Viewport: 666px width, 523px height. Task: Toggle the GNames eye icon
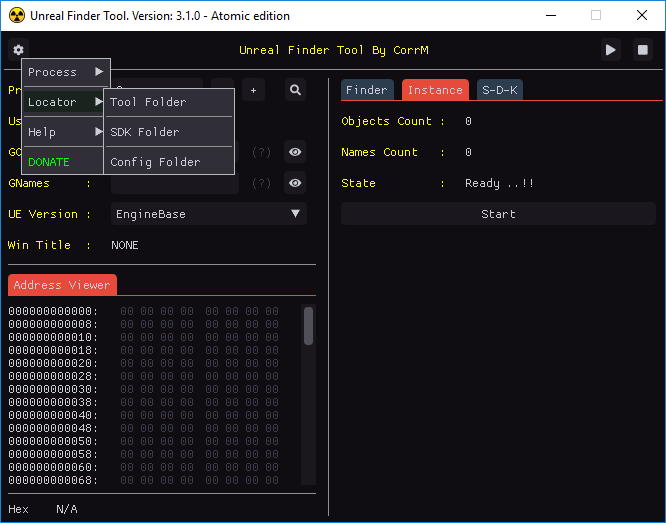click(295, 183)
